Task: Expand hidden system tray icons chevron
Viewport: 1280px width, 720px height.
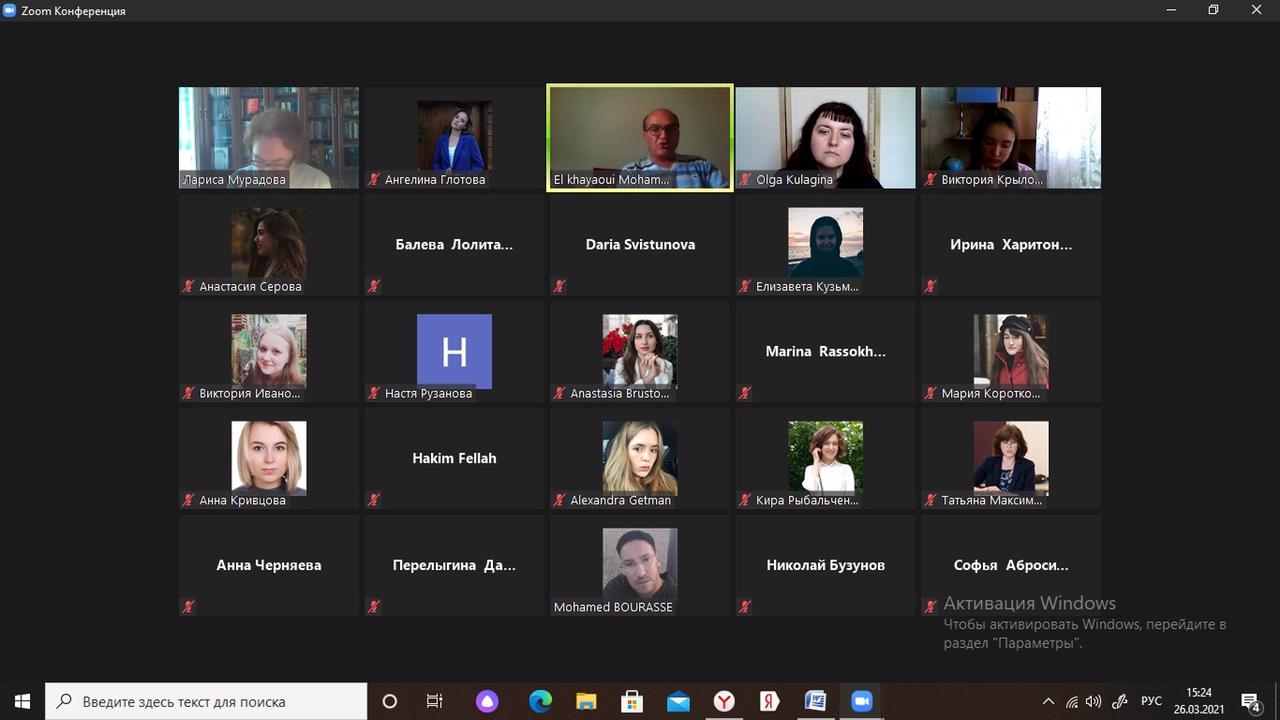Action: click(x=1048, y=701)
